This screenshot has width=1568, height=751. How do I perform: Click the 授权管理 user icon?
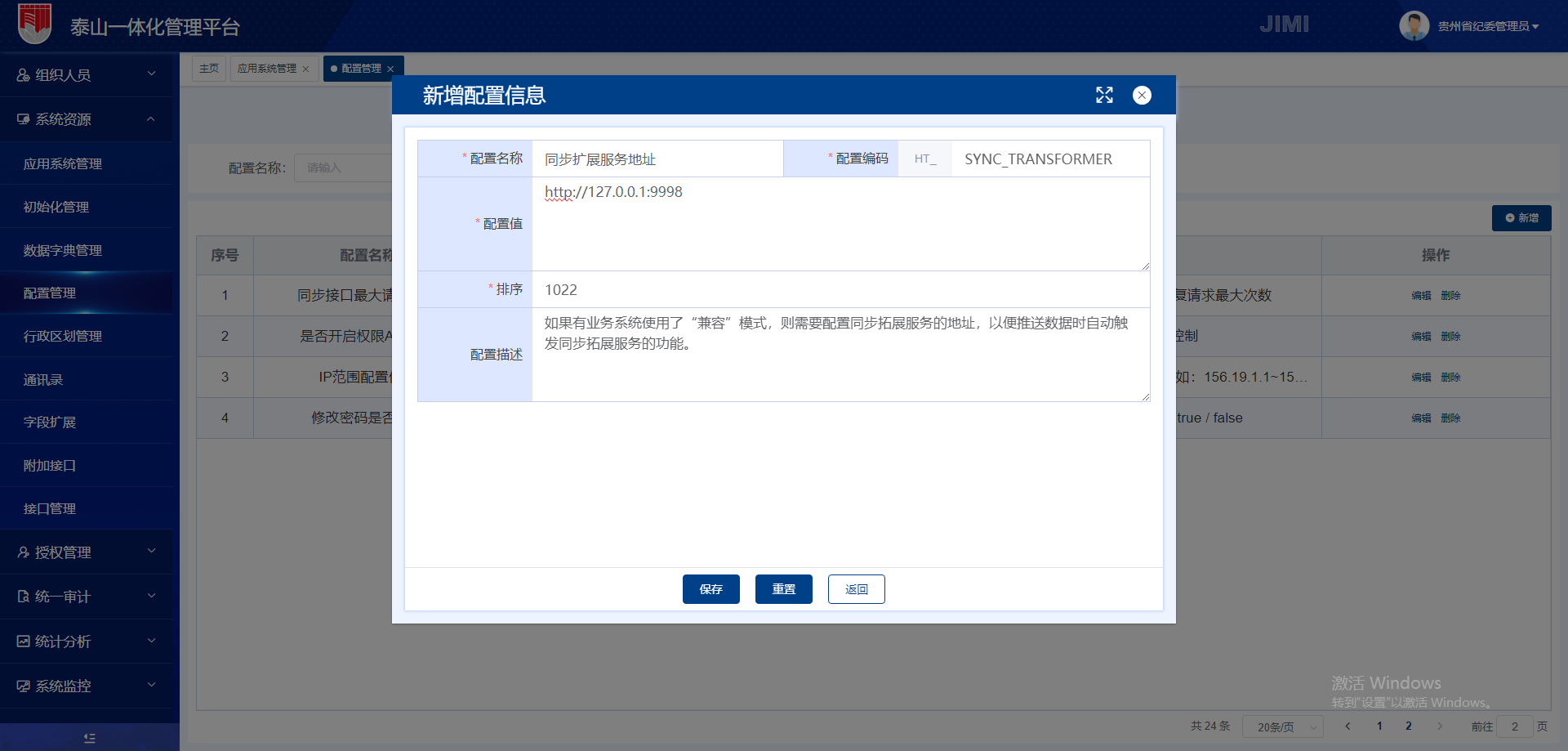click(x=23, y=552)
